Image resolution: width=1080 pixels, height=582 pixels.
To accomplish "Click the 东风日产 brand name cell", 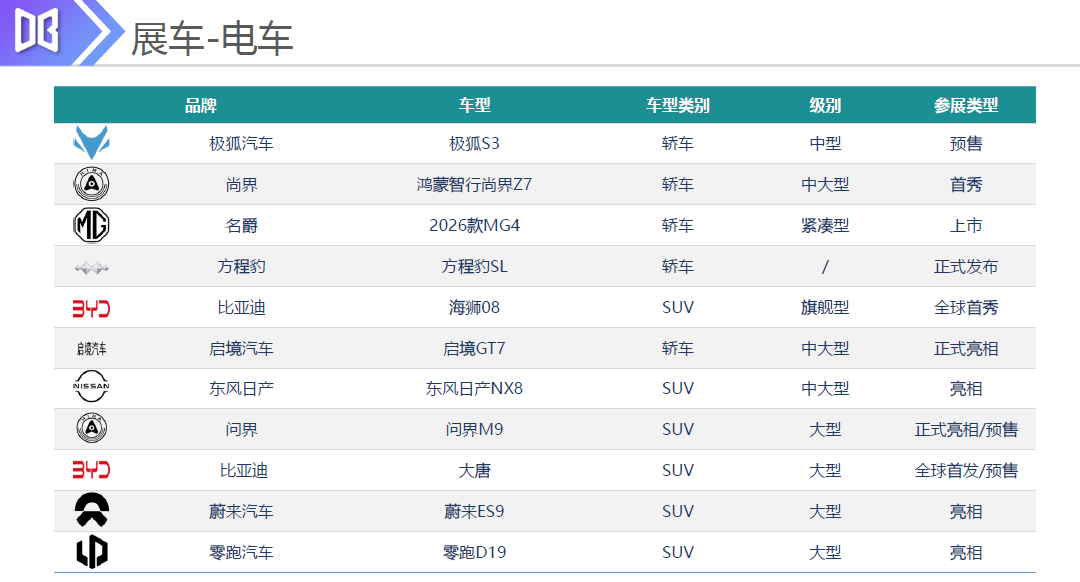I will (241, 388).
